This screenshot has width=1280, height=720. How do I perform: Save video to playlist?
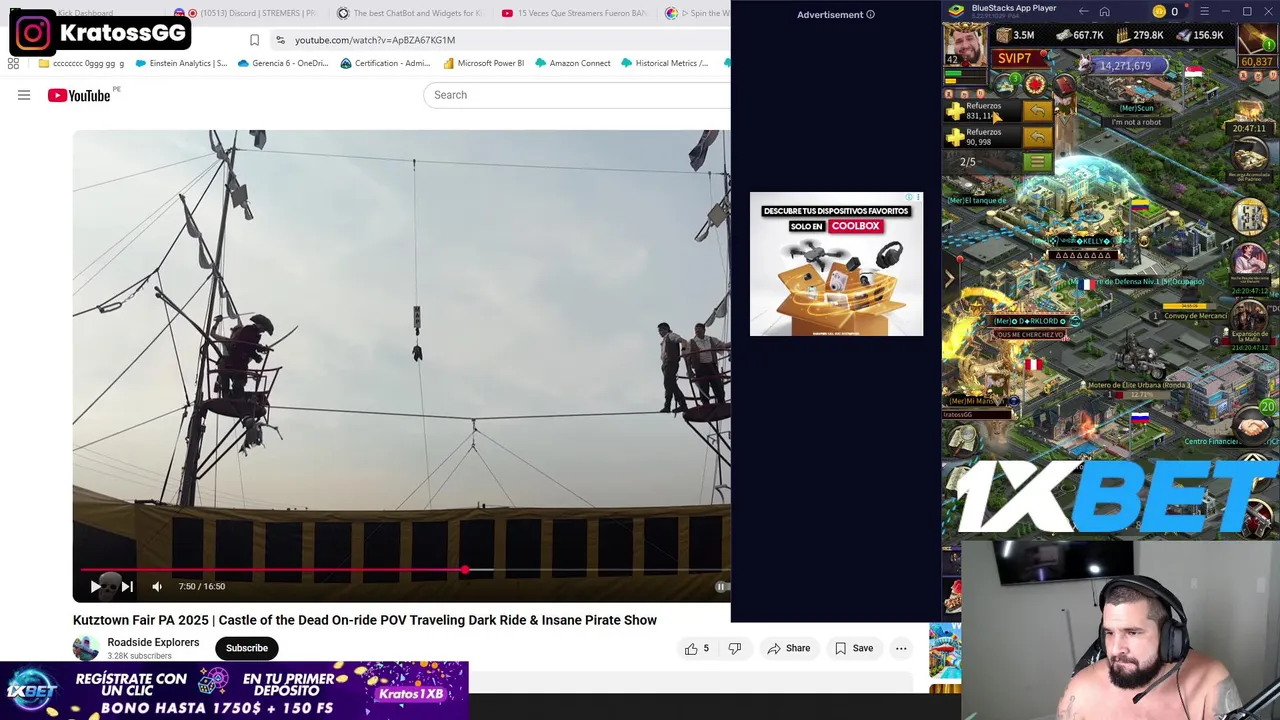(x=853, y=648)
